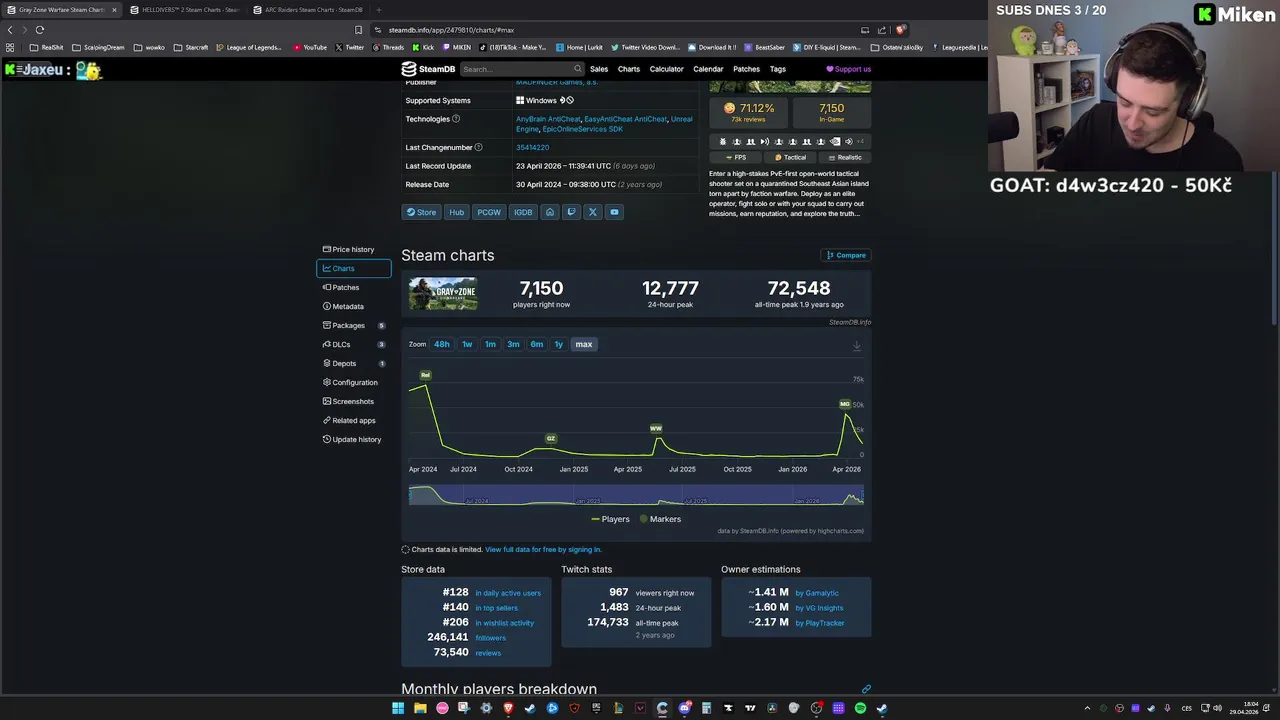Open Update history in the sidebar
The width and height of the screenshot is (1280, 720).
(353, 439)
